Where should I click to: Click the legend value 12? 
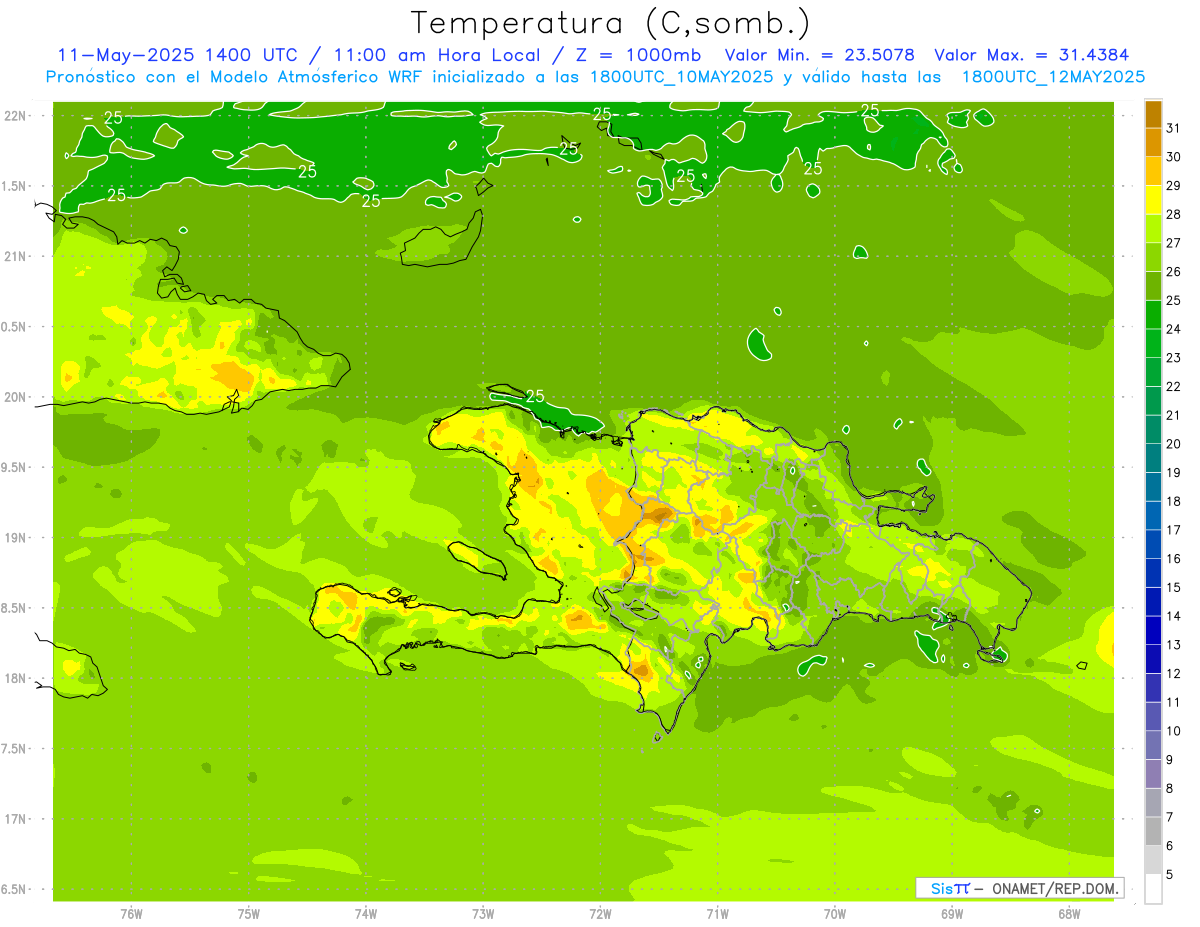click(x=1173, y=674)
